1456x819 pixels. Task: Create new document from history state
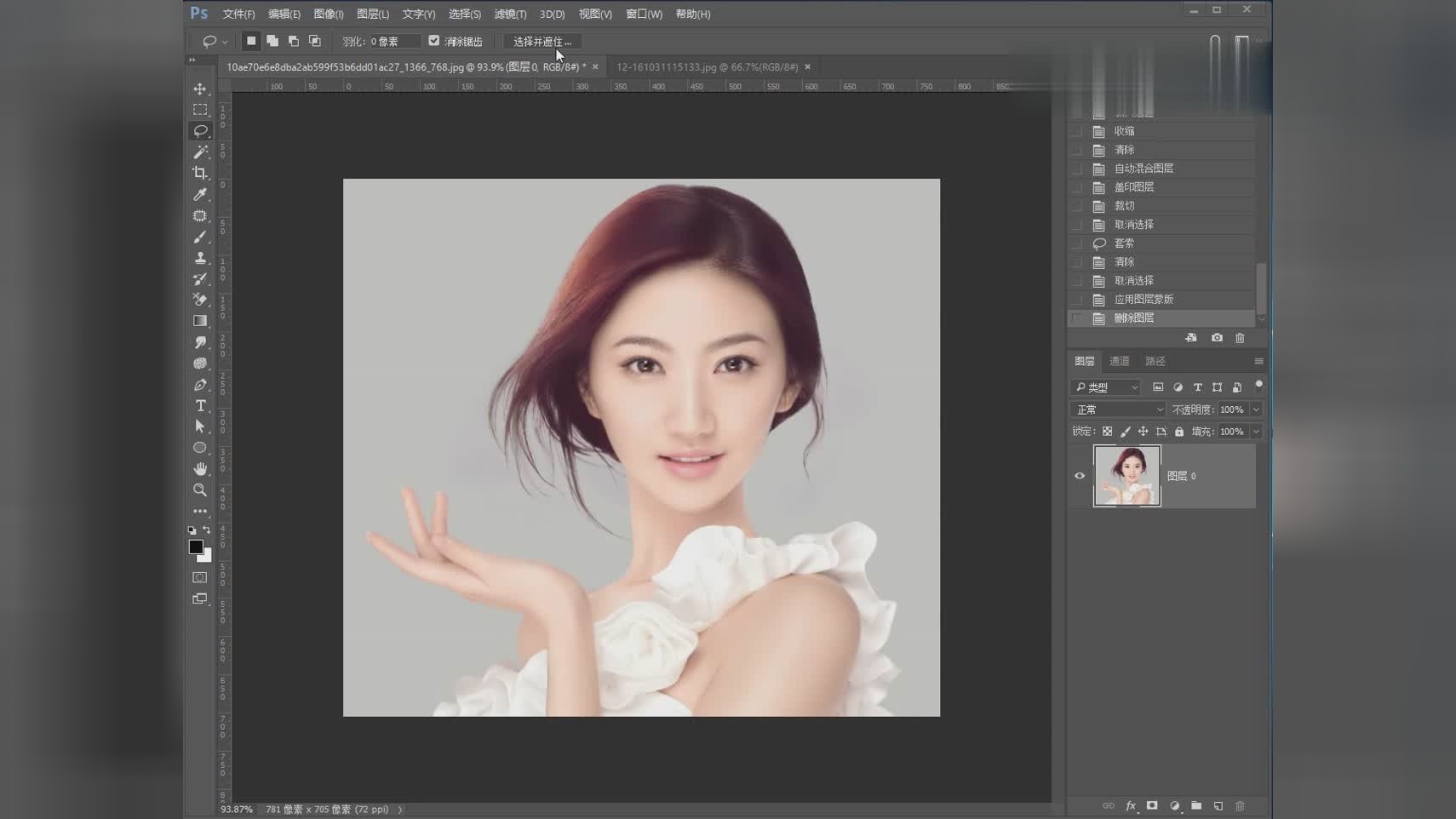[x=1191, y=338]
